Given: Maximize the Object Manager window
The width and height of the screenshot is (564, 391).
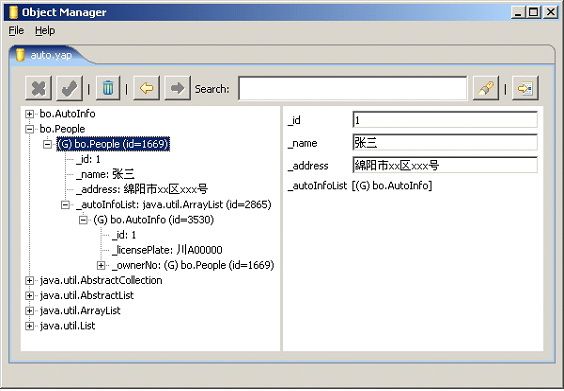Looking at the screenshot, I should click(533, 12).
